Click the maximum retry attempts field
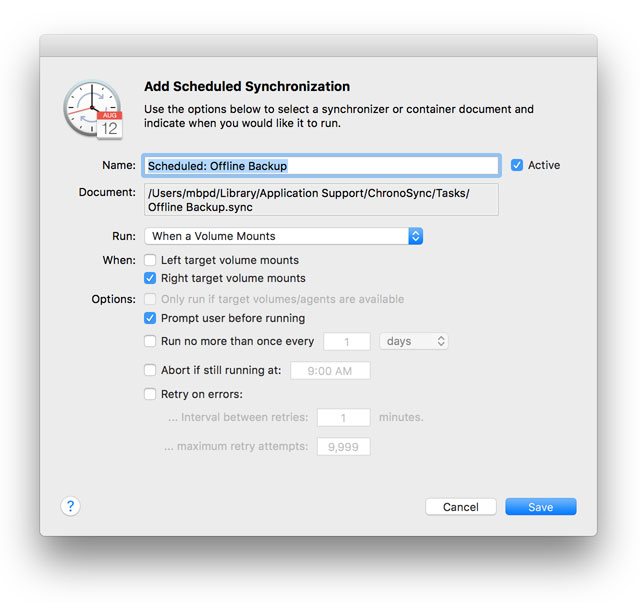This screenshot has width=641, height=602. (x=344, y=447)
